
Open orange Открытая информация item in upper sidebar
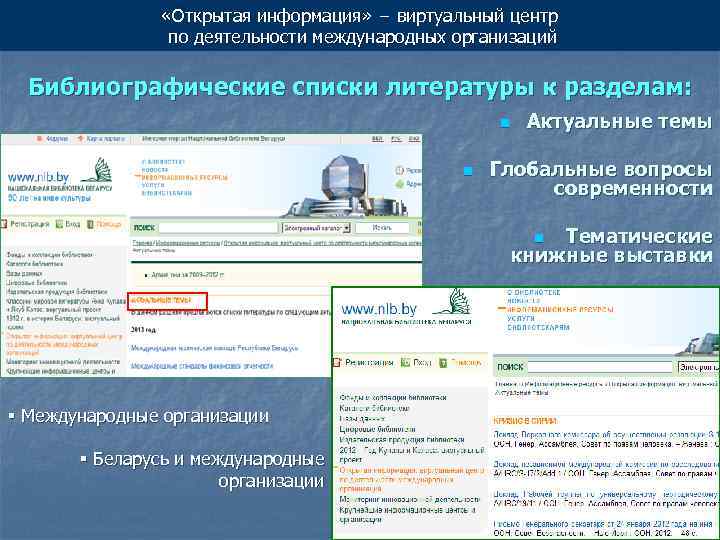64,344
